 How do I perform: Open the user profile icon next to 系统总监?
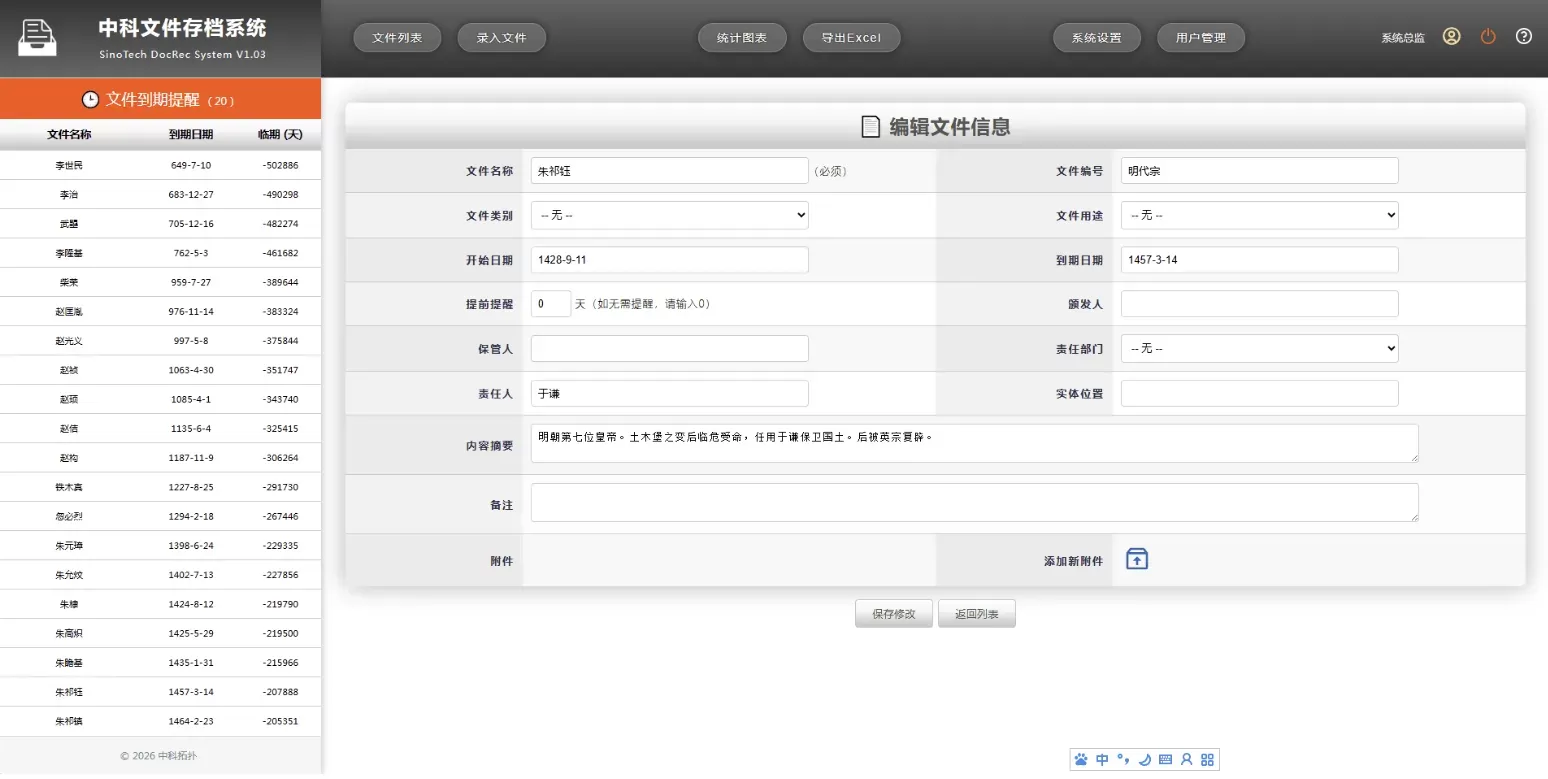(x=1451, y=37)
